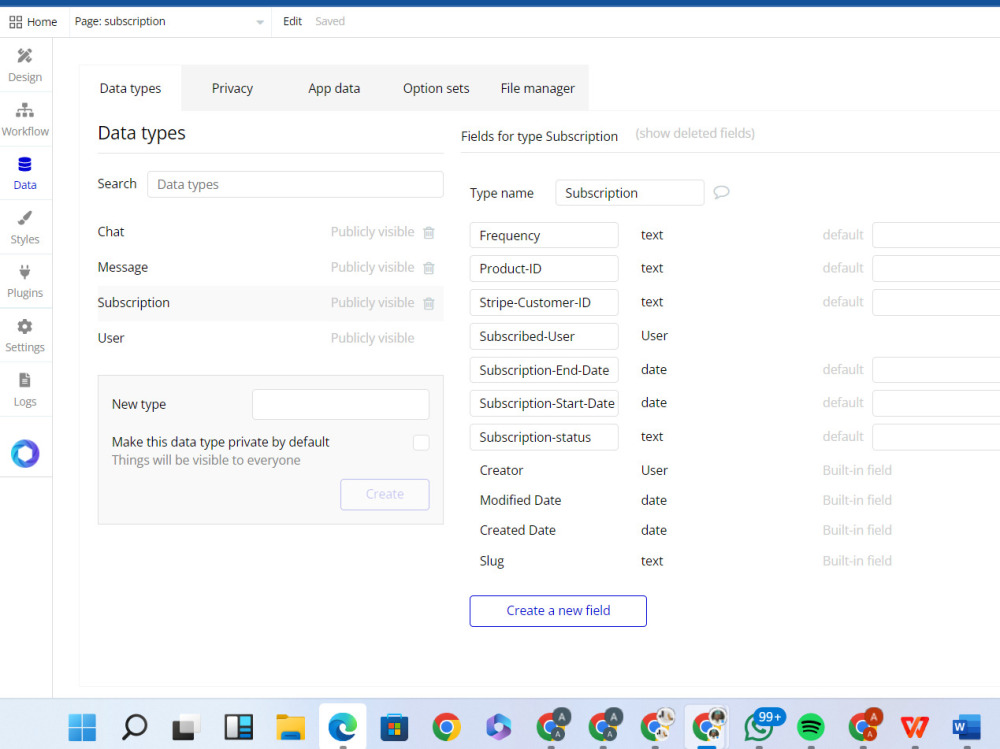Delete the Message data type via trash icon
Viewport: 1000px width, 749px height.
coord(429,267)
